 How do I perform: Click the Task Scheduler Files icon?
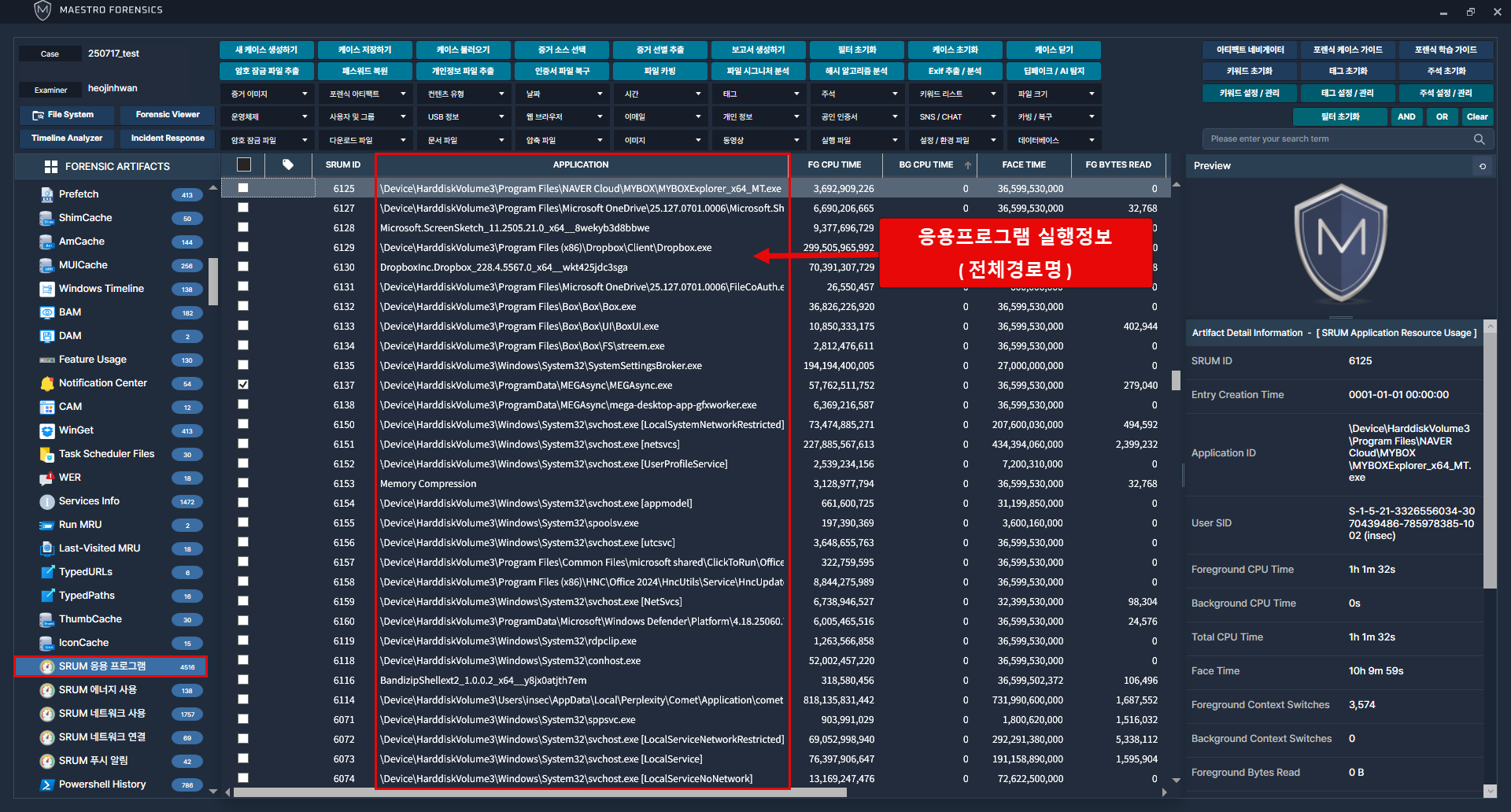46,454
